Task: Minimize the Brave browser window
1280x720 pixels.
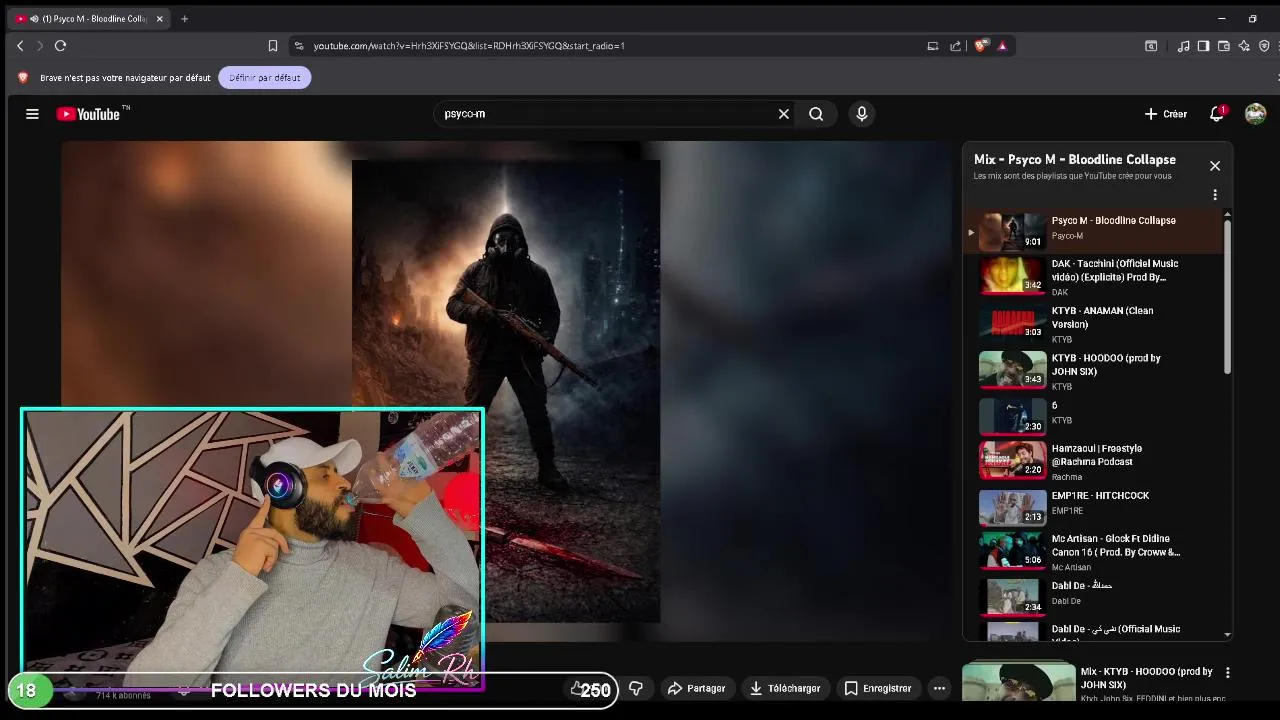Action: [x=1221, y=19]
